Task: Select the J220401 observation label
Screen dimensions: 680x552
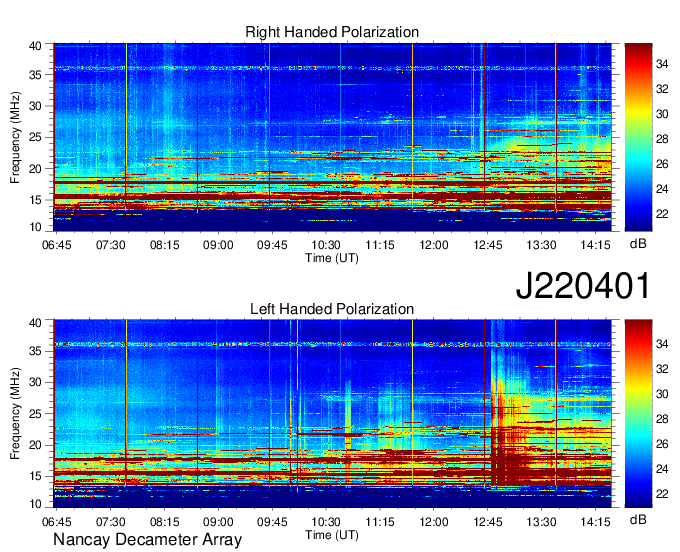Action: [583, 286]
